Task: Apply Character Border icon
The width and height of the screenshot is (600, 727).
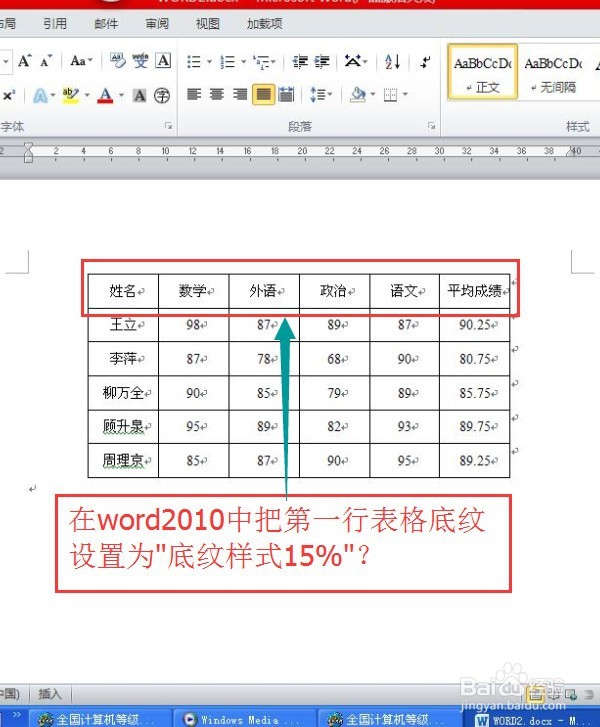Action: pos(163,61)
